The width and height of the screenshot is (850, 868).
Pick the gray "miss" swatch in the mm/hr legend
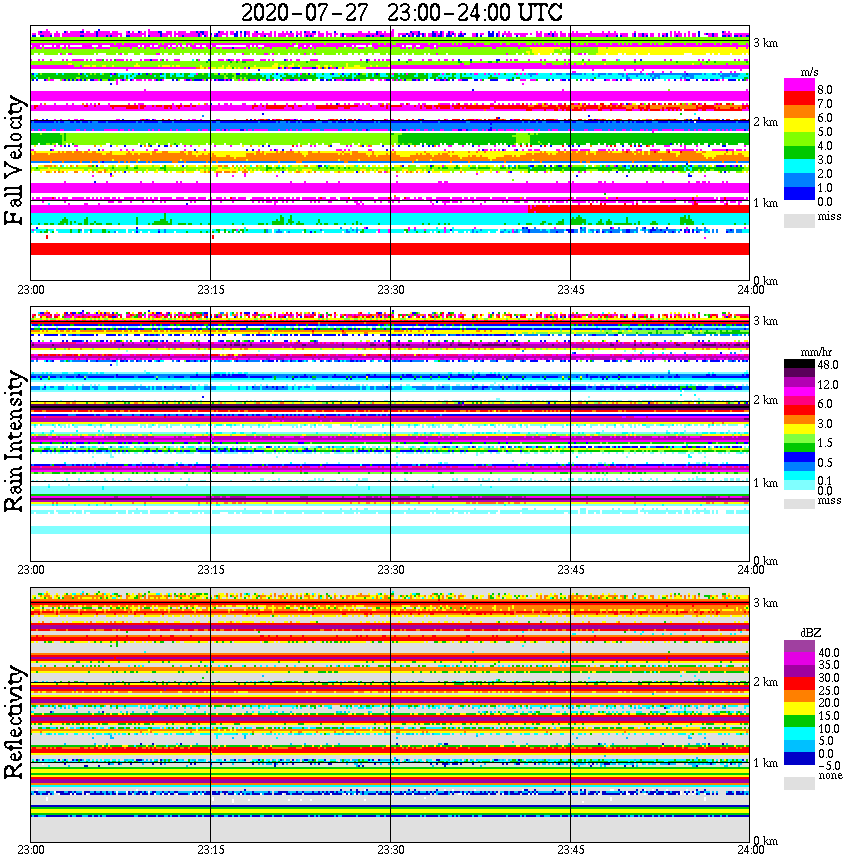799,504
